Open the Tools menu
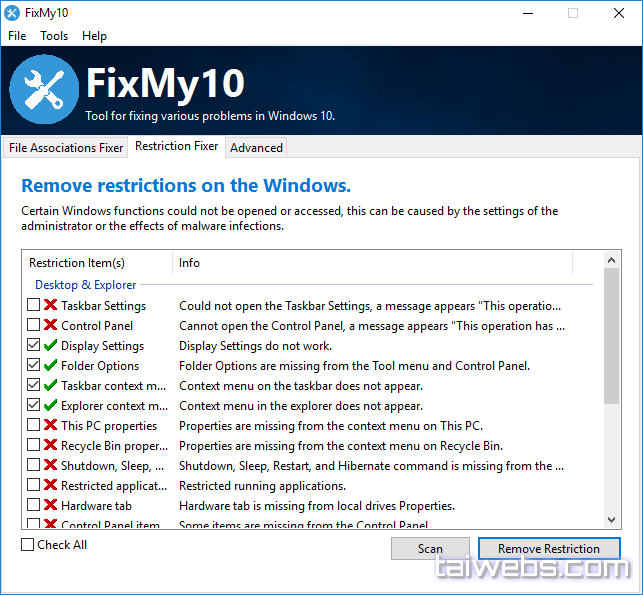The height and width of the screenshot is (595, 643). [54, 36]
